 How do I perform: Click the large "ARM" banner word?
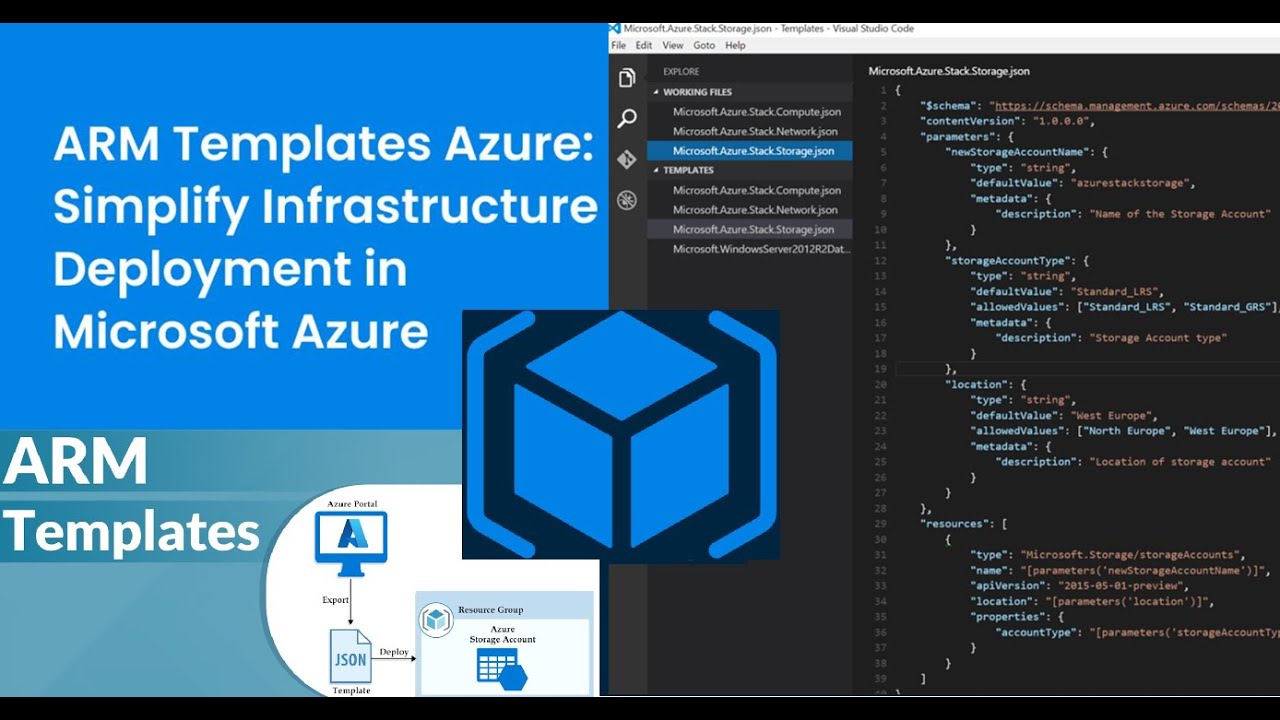click(76, 462)
